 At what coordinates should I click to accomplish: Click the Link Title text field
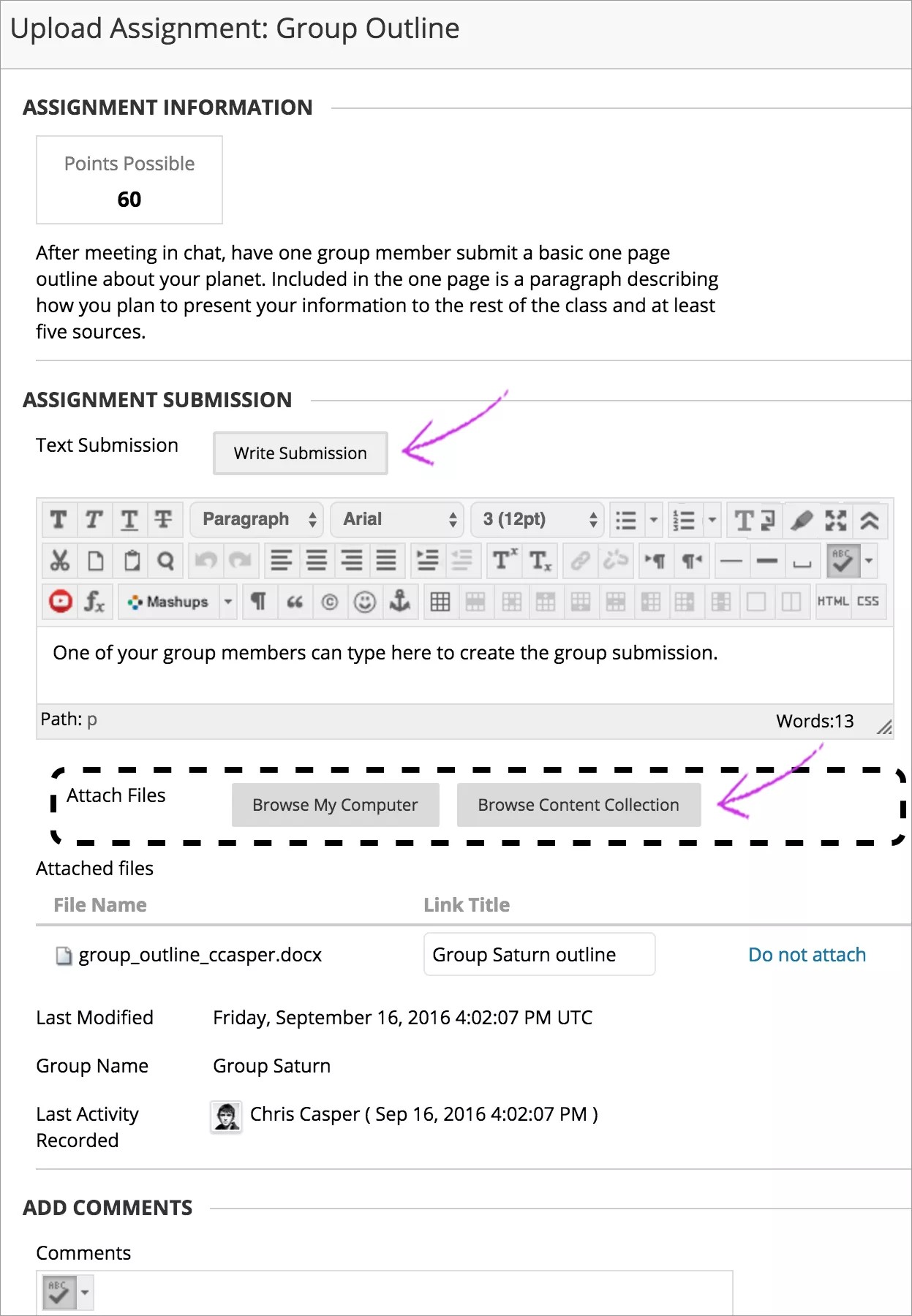coord(539,955)
